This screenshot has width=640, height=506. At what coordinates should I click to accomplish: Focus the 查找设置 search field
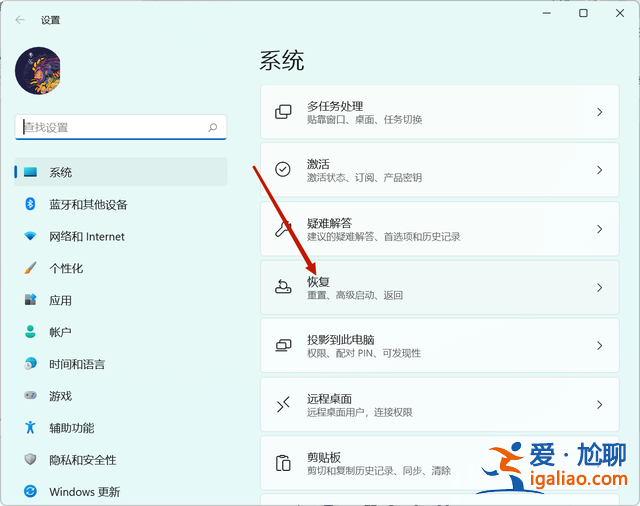click(121, 127)
